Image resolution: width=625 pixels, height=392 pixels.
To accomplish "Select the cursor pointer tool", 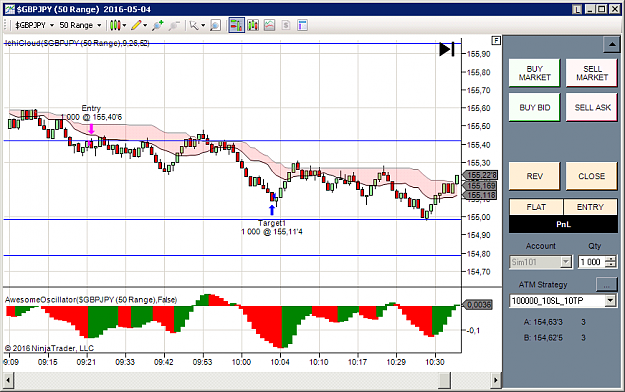I will pos(194,26).
